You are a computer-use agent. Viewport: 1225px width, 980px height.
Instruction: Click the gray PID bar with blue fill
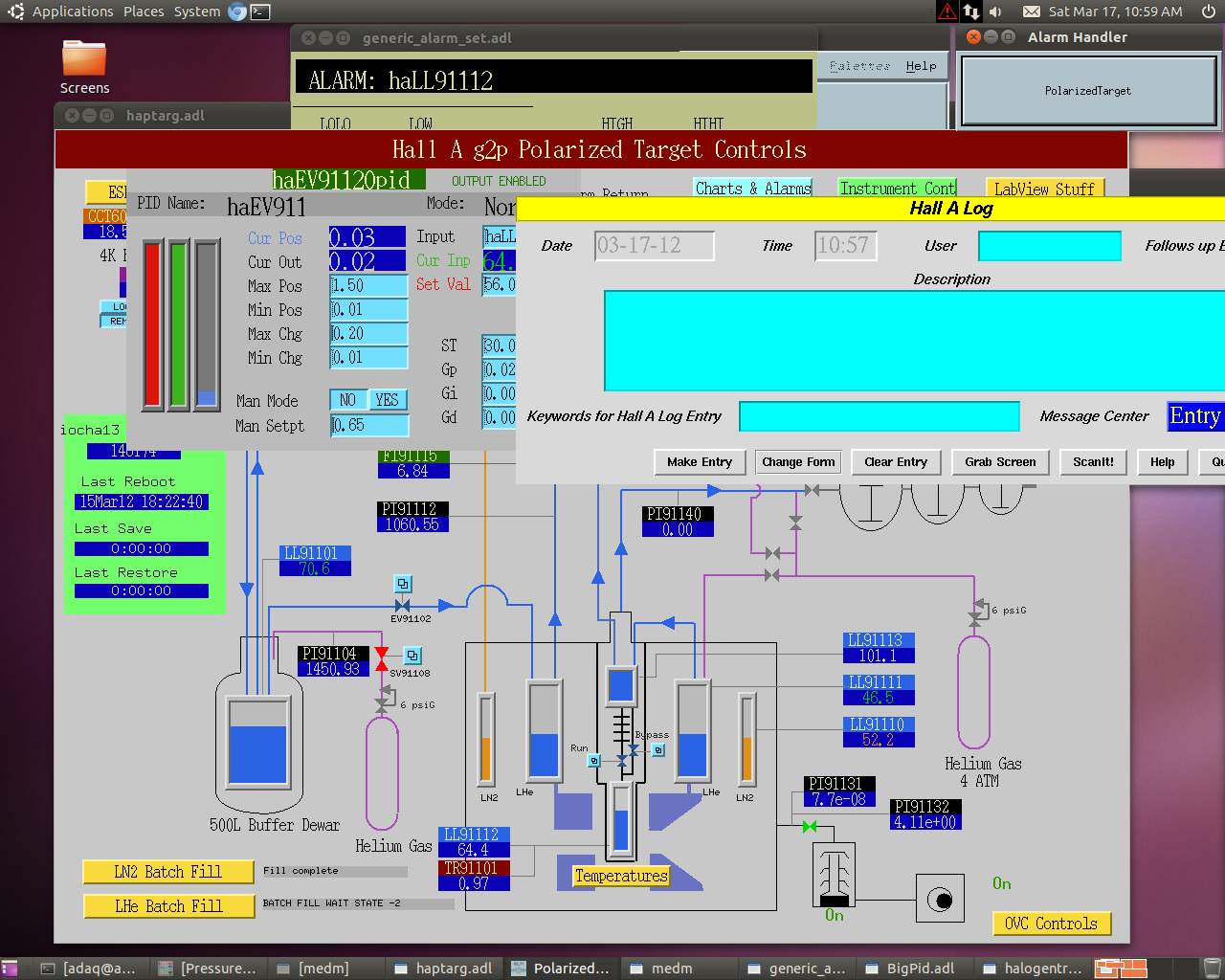[x=207, y=324]
